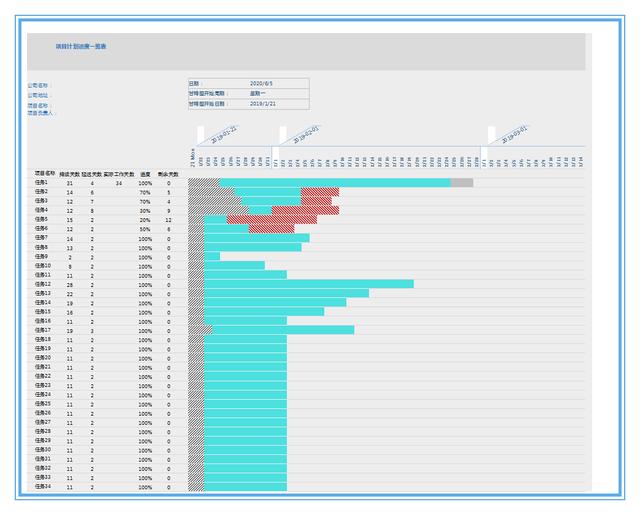This screenshot has height=515, width=640.
Task: Click the cyan progress bar of 任务1
Action: coord(335,183)
